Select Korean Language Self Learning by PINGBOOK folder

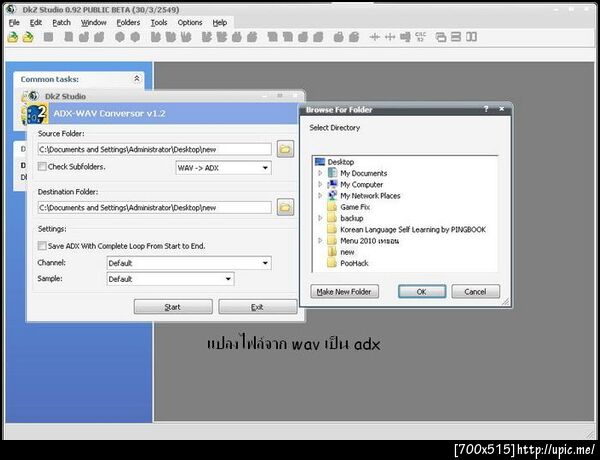pos(413,230)
